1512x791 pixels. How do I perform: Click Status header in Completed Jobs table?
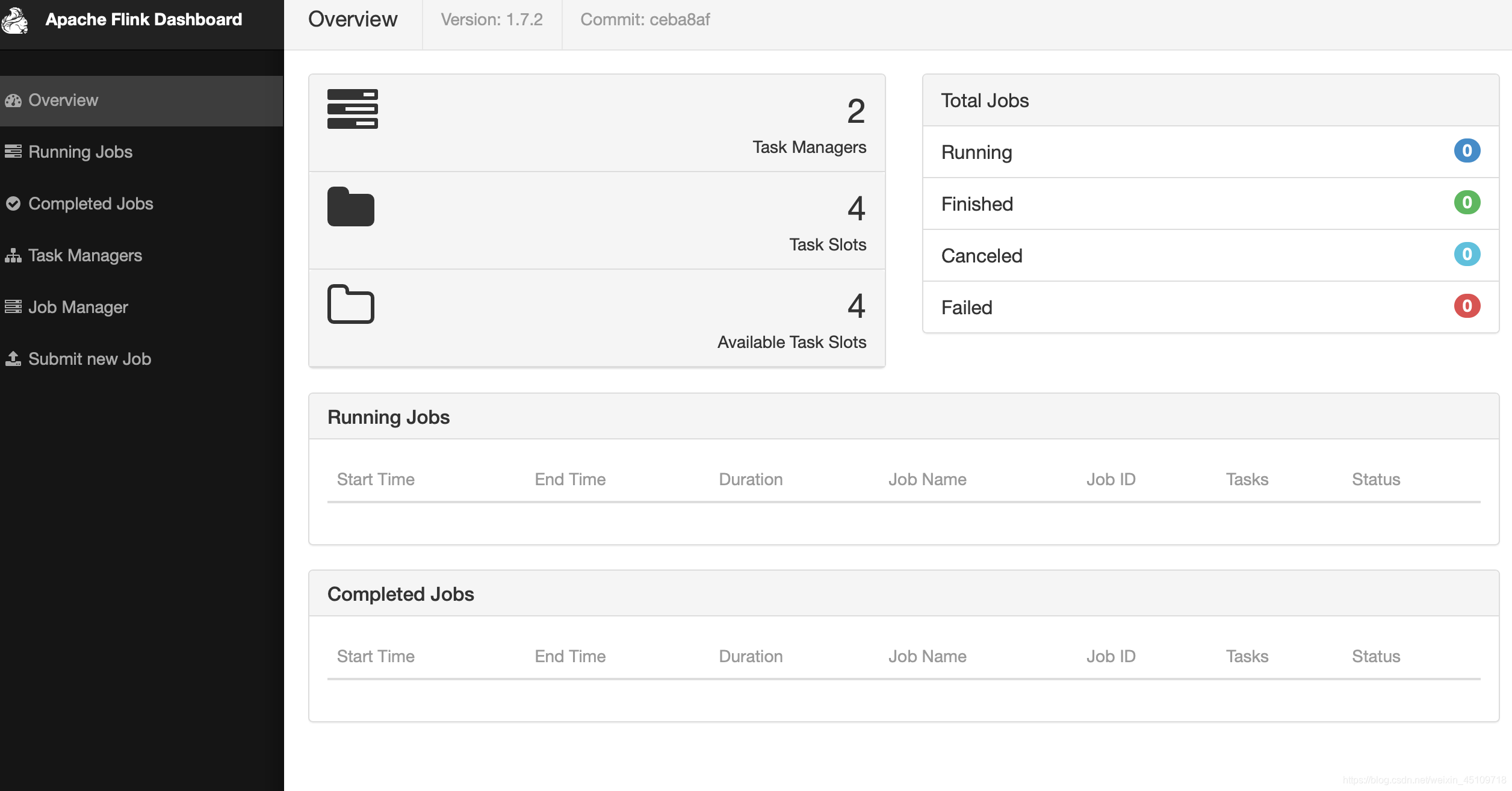(x=1376, y=656)
